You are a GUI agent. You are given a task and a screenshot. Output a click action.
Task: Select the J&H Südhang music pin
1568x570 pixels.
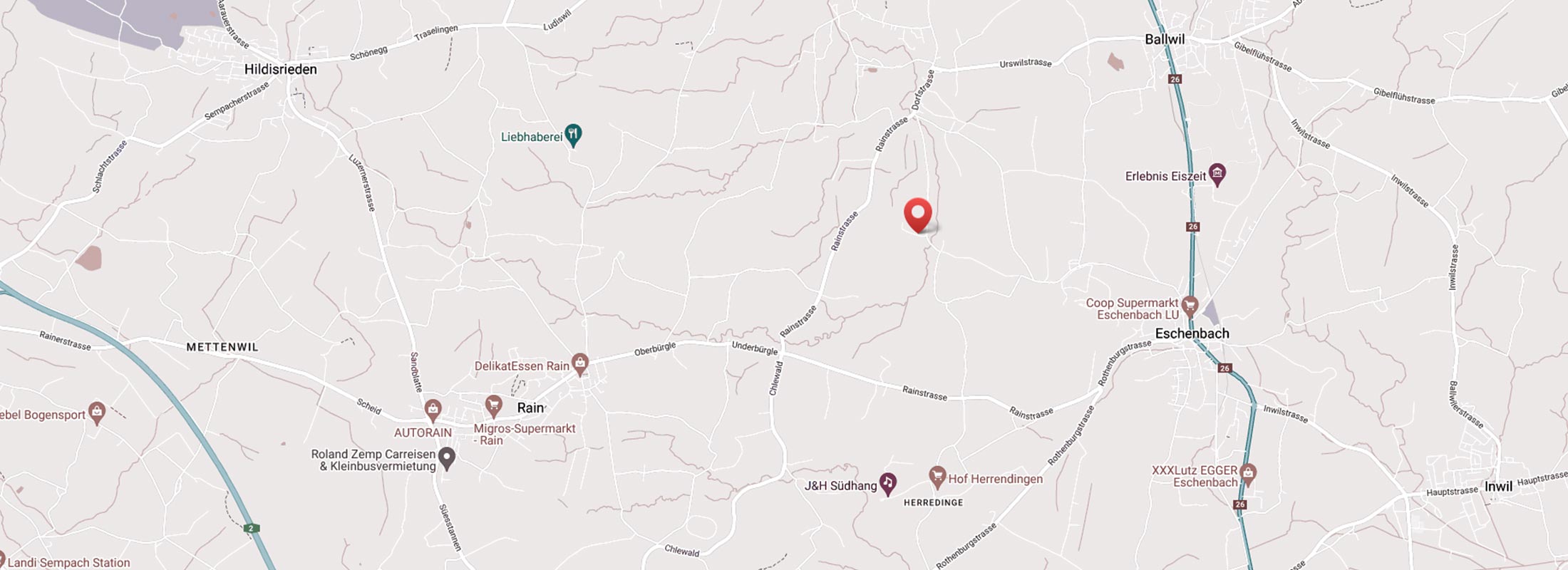coord(887,484)
